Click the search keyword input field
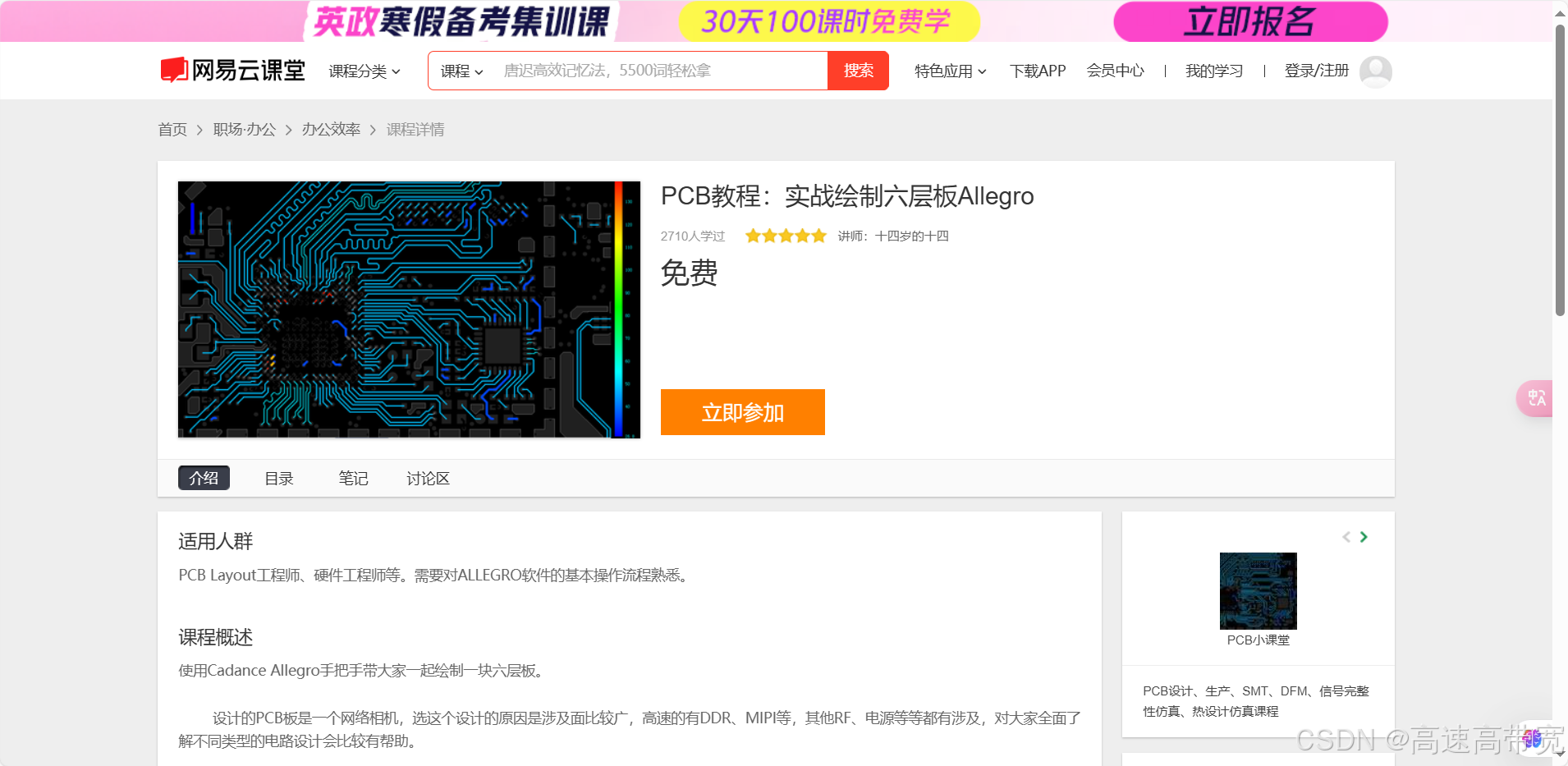The image size is (1568, 766). coord(661,71)
